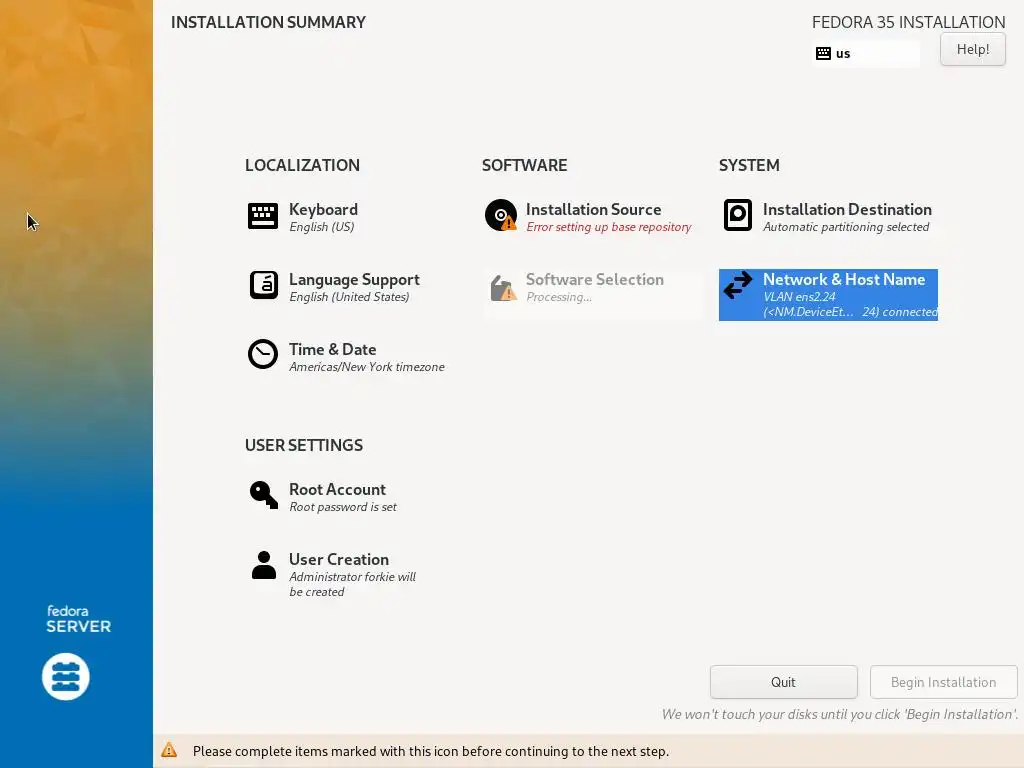Viewport: 1024px width, 768px height.
Task: Open Keyboard settings label
Action: tap(323, 210)
